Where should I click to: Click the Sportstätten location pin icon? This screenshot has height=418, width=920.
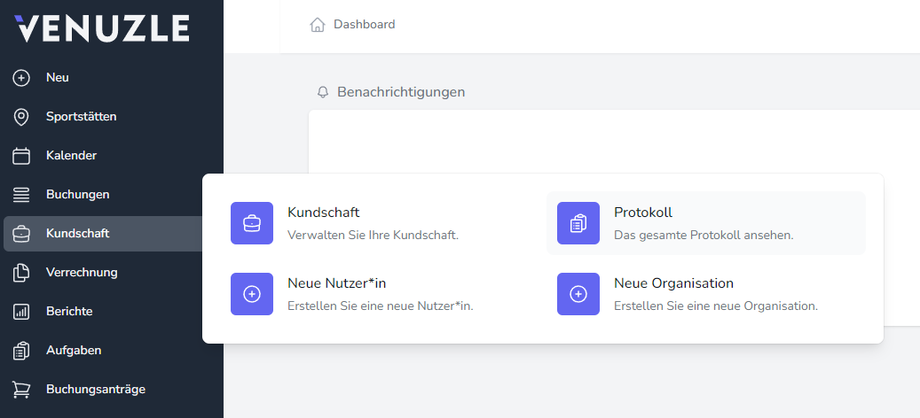coord(21,117)
